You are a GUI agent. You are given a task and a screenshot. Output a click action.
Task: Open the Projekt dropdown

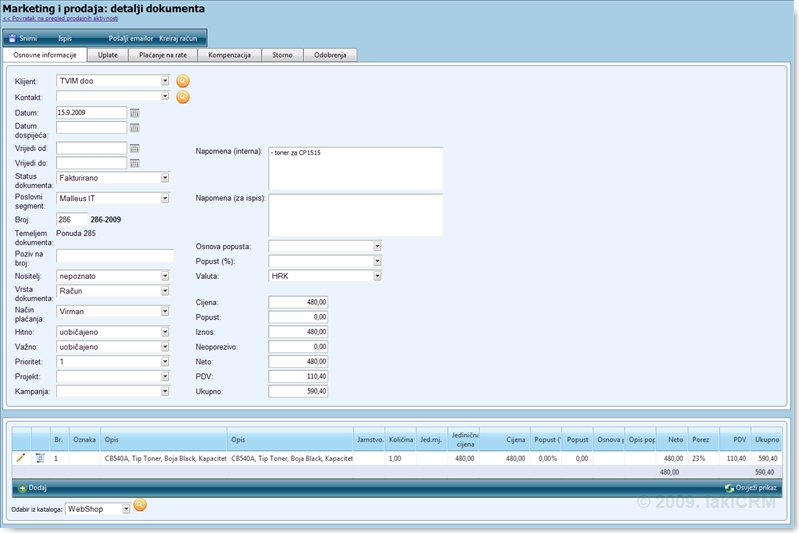click(165, 377)
